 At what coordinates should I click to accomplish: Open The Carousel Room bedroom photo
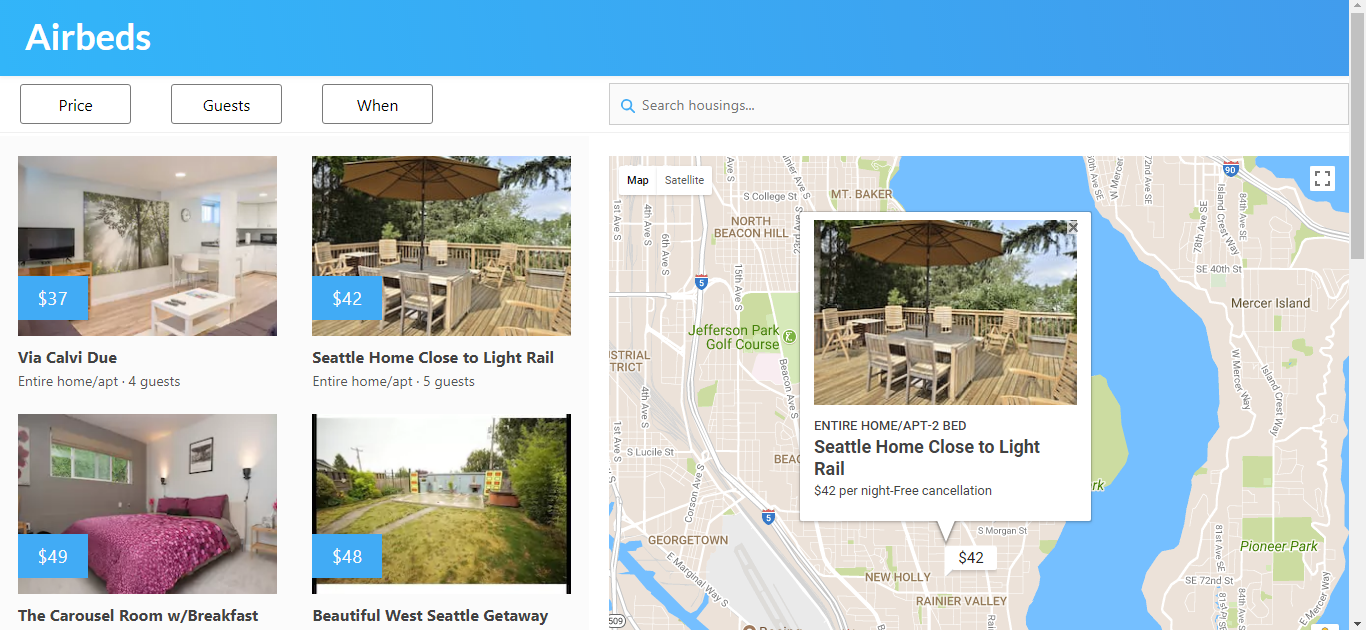[147, 504]
